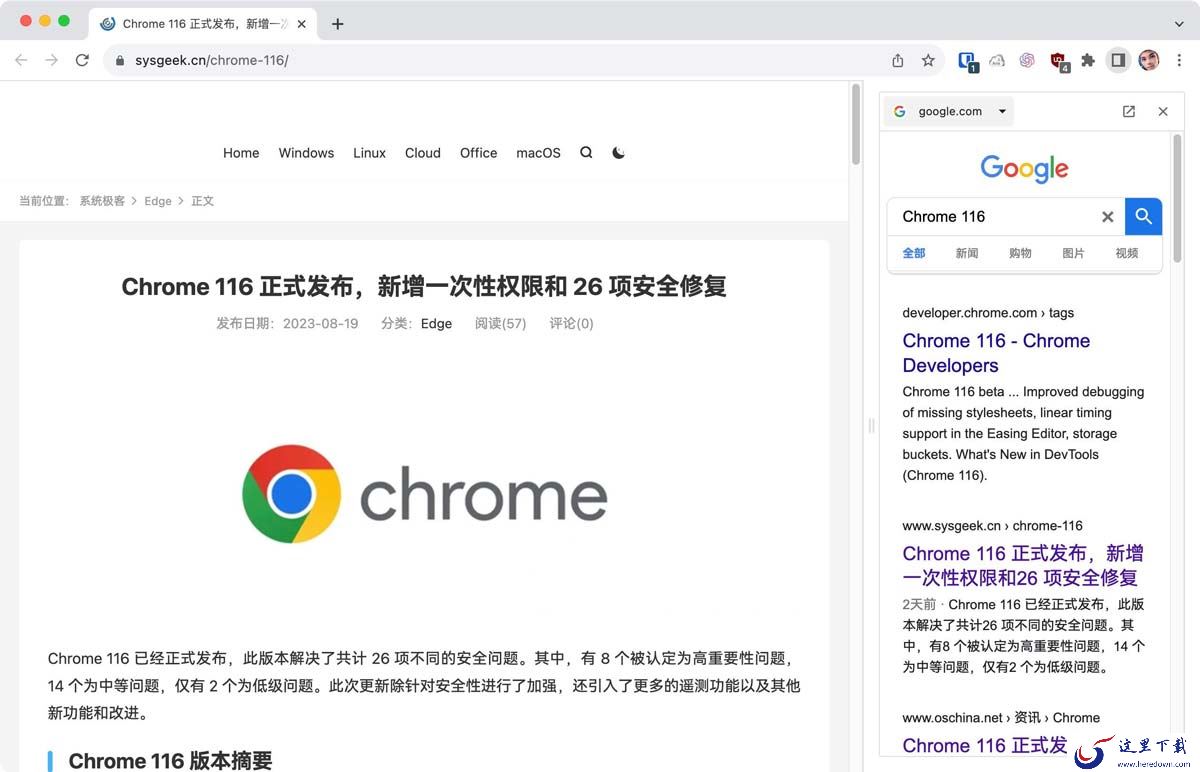The width and height of the screenshot is (1200, 772).
Task: Click 系统极客 breadcrumb link
Action: (x=102, y=201)
